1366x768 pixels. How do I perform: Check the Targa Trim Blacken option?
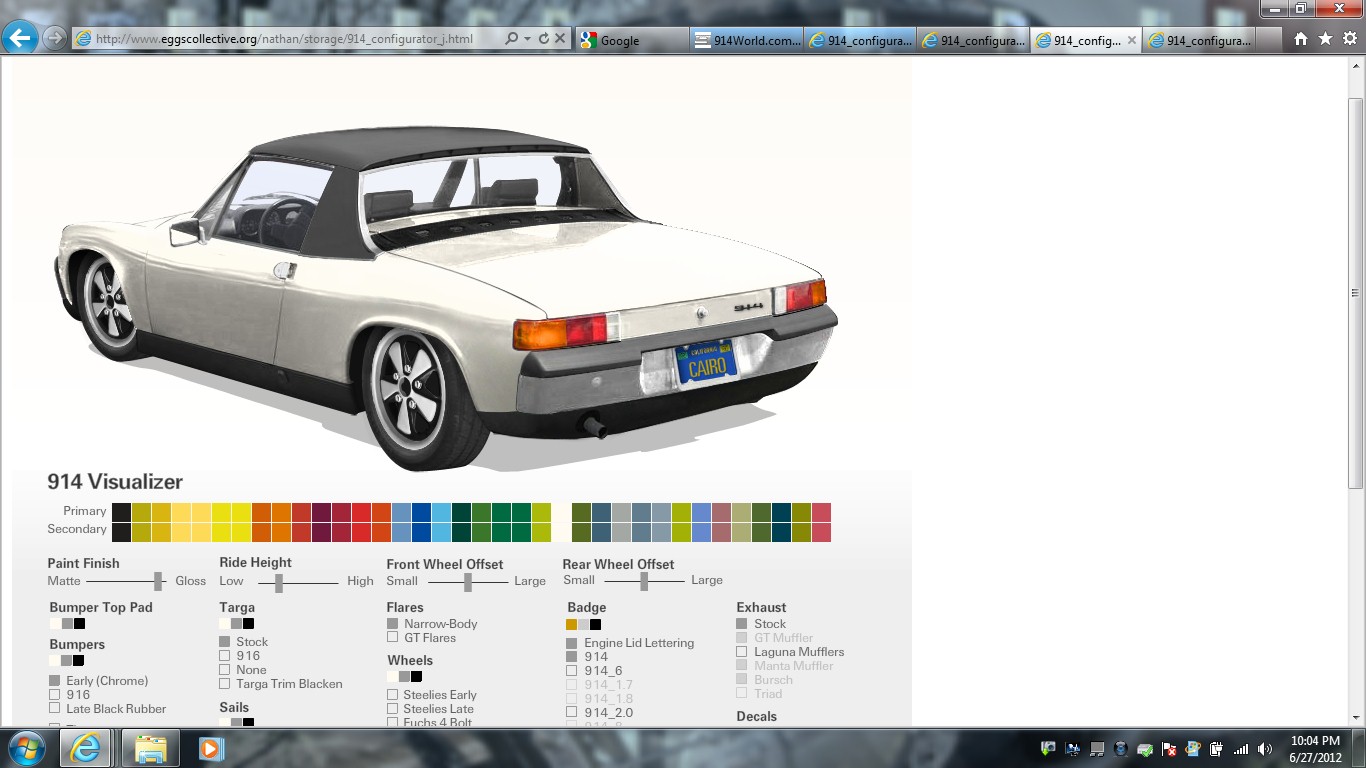[x=225, y=684]
